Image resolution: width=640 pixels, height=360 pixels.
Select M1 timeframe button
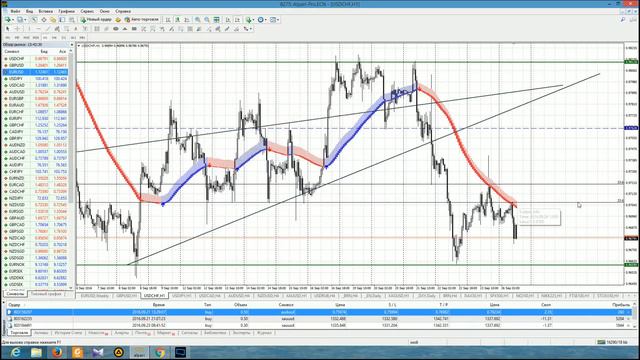7,38
